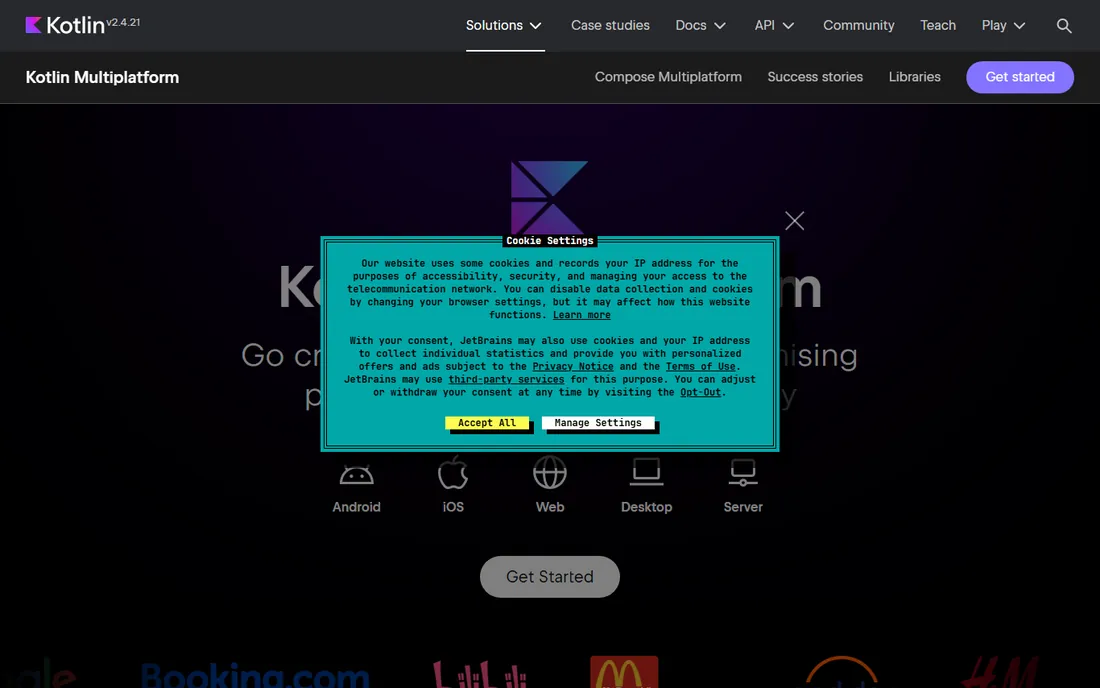Close the cookie dialog with X icon

794,221
